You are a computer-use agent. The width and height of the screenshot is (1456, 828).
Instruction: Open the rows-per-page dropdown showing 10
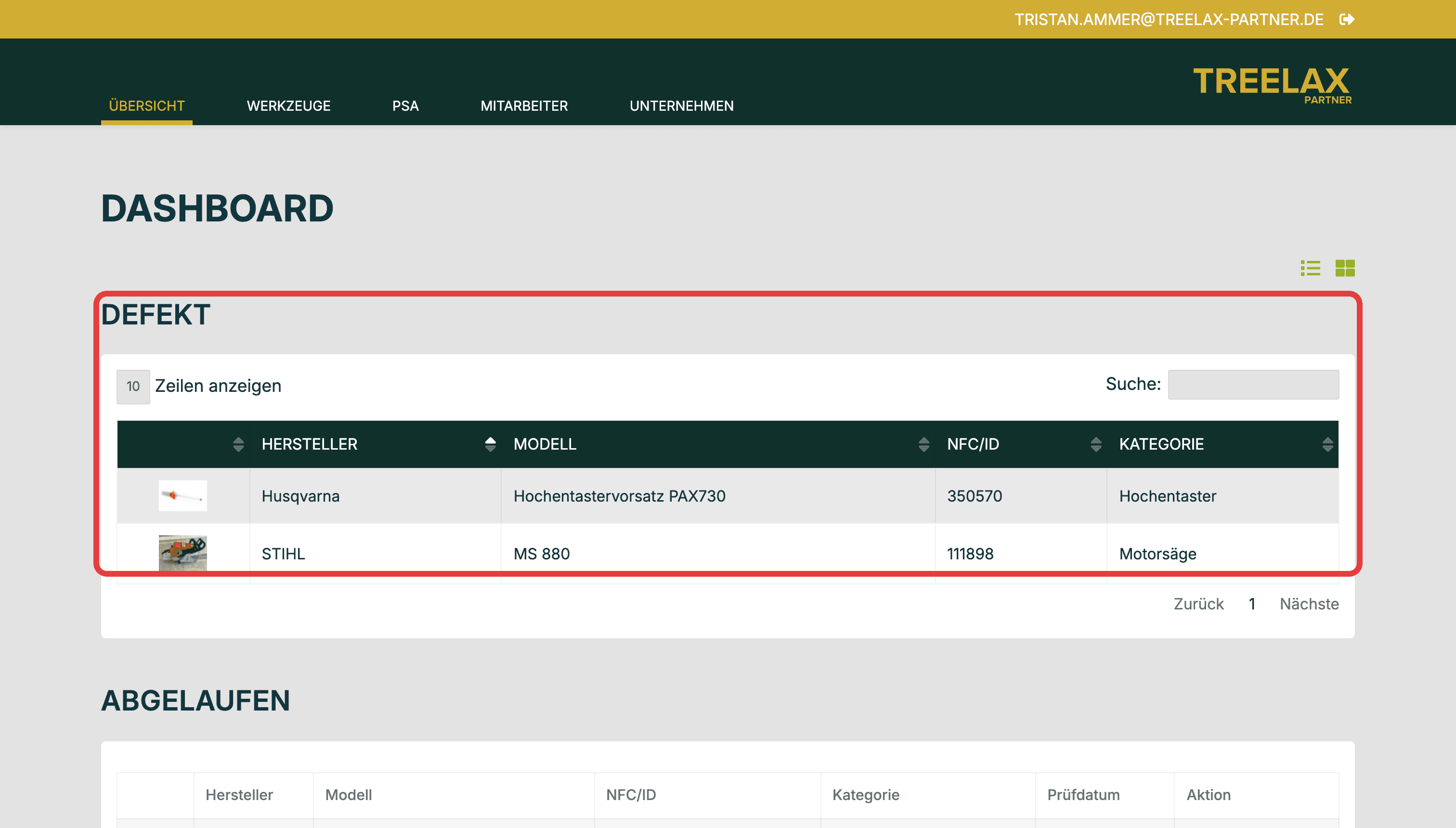pos(133,387)
